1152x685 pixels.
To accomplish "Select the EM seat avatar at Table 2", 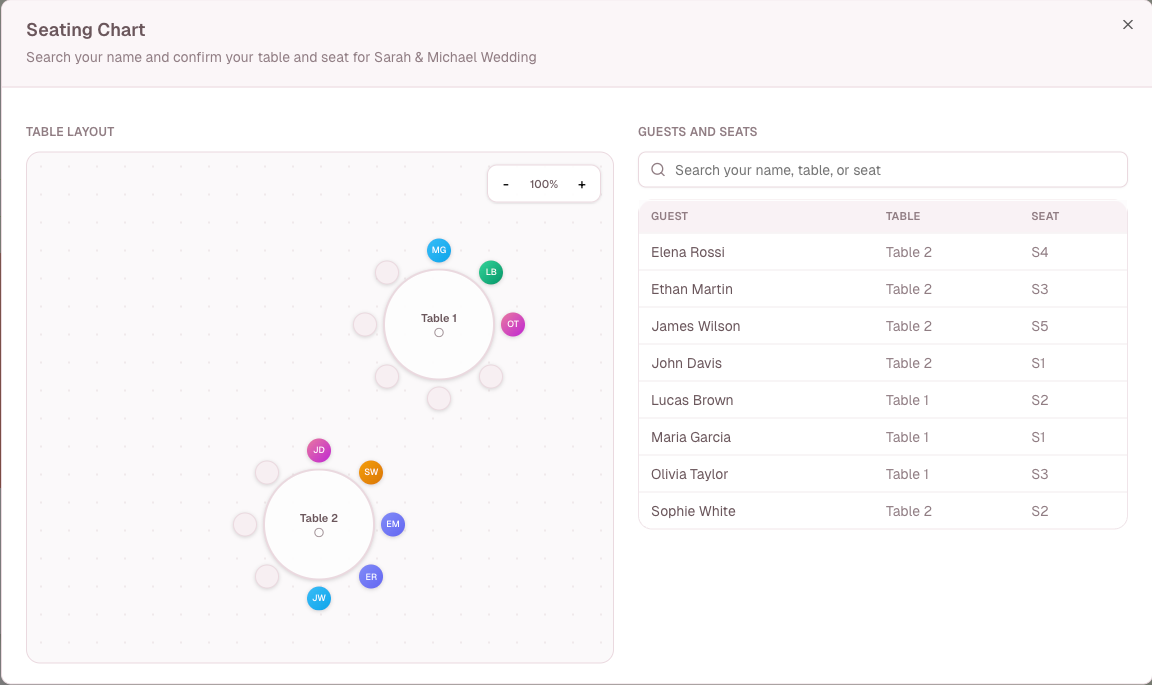I will pyautogui.click(x=393, y=524).
